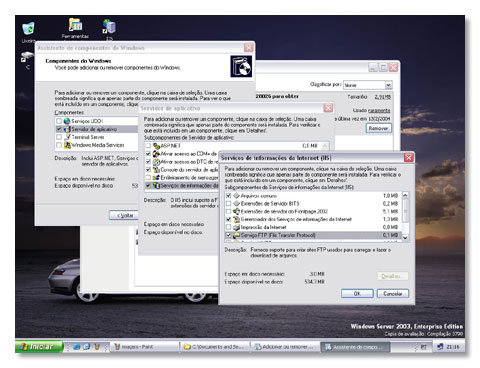
Task: Click the Serviço FTP folder icon
Action: tap(236, 235)
